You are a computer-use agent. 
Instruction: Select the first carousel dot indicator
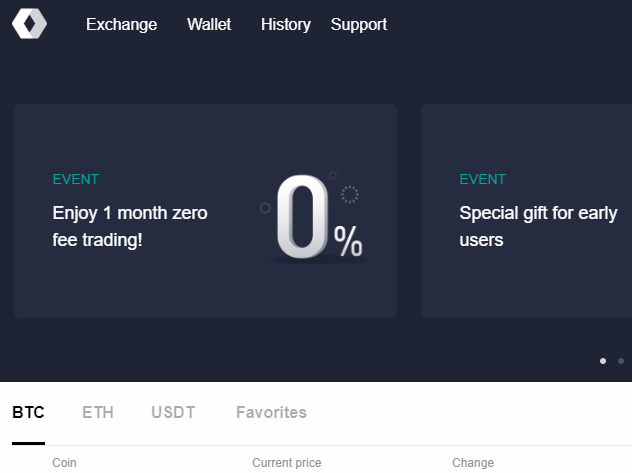[603, 361]
